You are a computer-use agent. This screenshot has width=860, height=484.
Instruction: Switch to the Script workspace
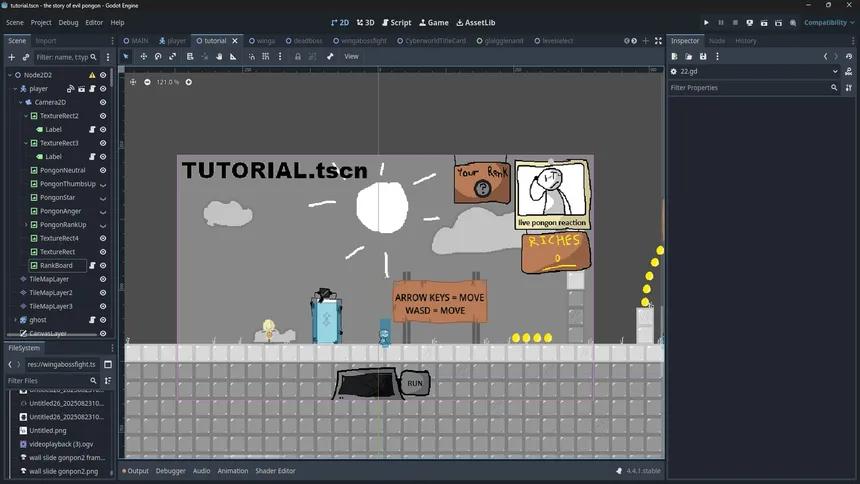click(x=395, y=22)
